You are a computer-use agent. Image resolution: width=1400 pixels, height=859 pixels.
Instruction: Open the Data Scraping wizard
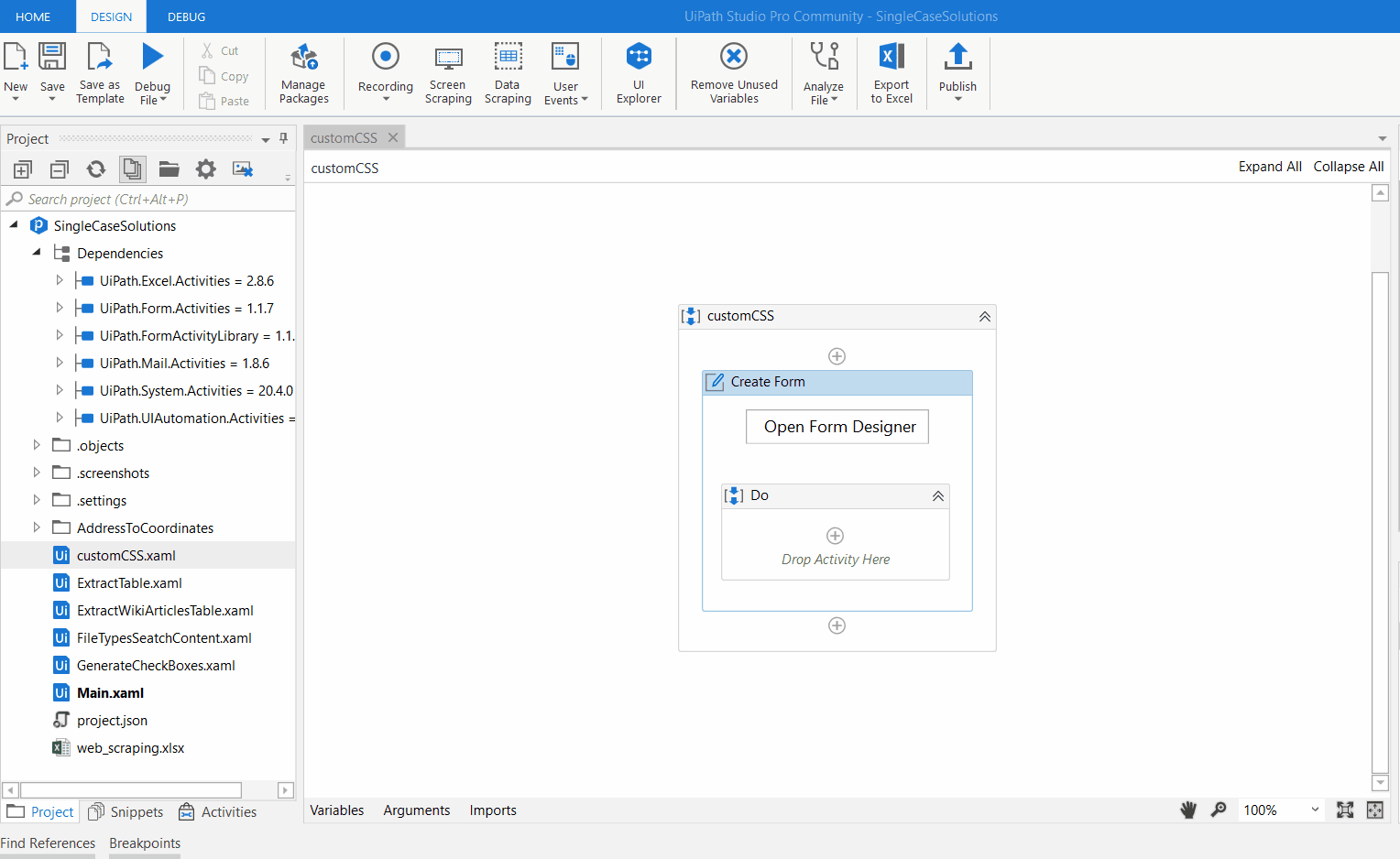(508, 73)
